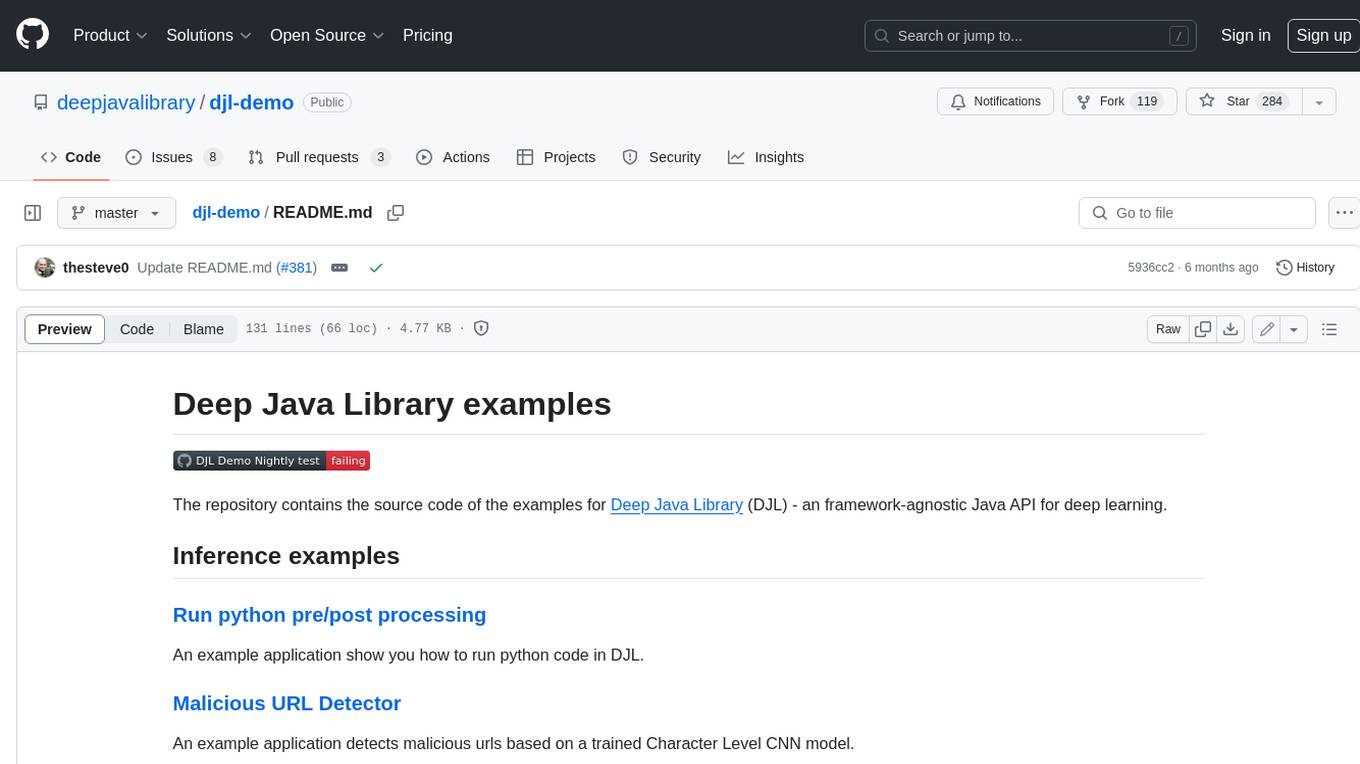Copy the README.md file path
The image size is (1360, 764).
395,213
